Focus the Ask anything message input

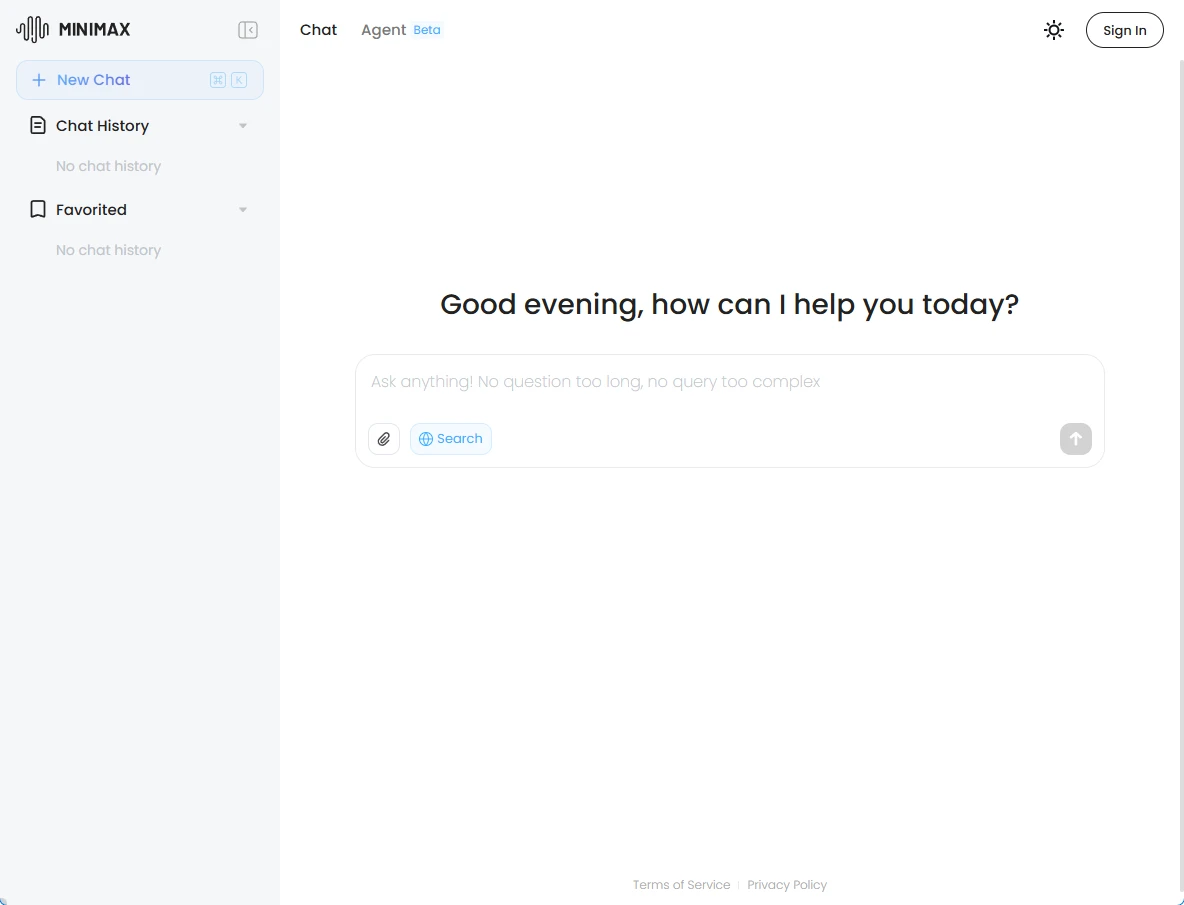728,382
